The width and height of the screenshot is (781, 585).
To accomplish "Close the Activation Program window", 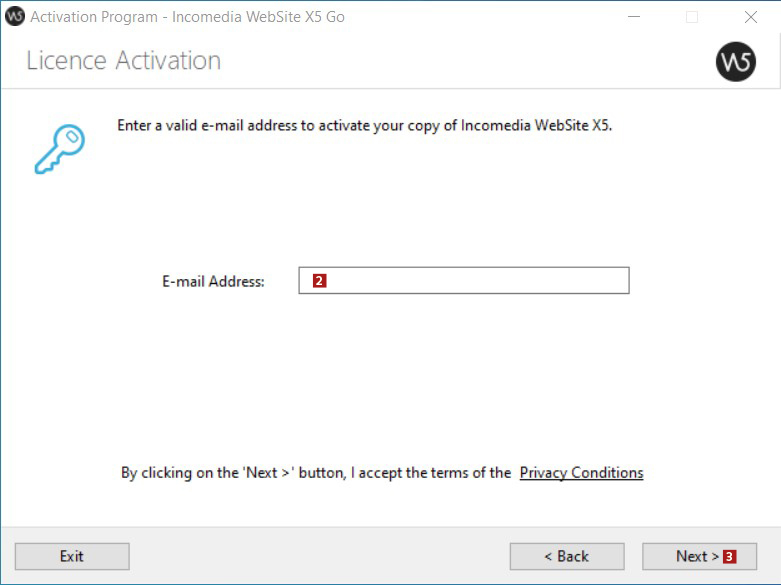I will [x=751, y=17].
